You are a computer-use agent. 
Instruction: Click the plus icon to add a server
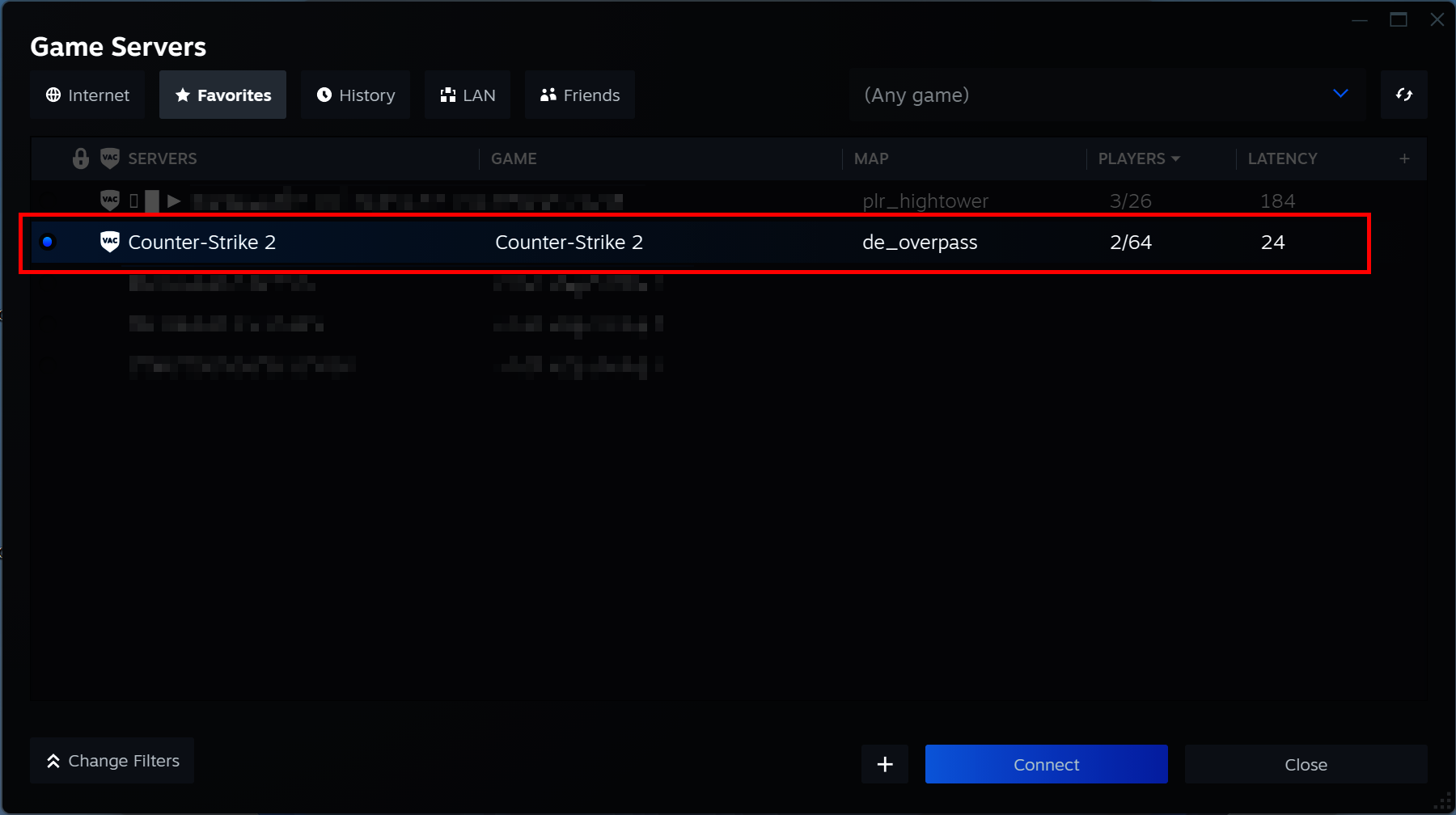(x=884, y=764)
